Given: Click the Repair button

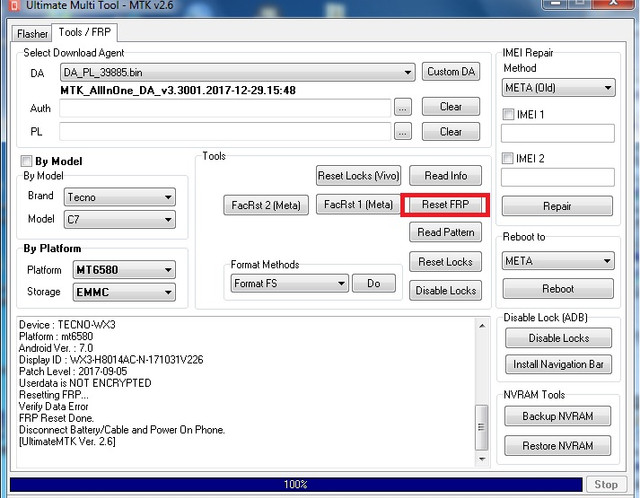Looking at the screenshot, I should click(557, 206).
